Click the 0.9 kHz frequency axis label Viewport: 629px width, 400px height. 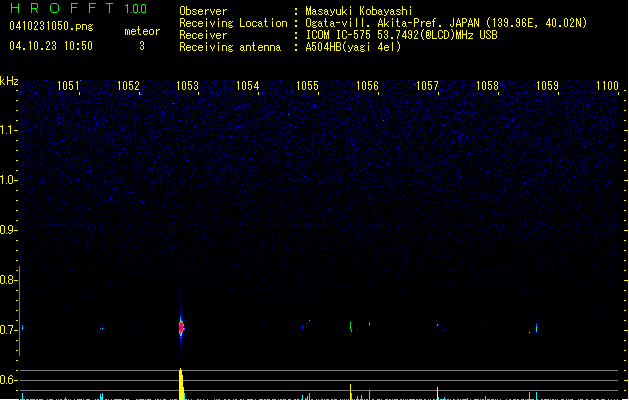pos(8,230)
